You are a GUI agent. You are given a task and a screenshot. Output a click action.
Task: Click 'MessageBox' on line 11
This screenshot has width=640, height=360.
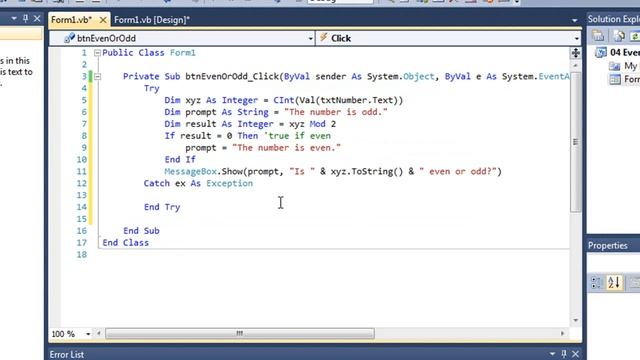(190, 171)
